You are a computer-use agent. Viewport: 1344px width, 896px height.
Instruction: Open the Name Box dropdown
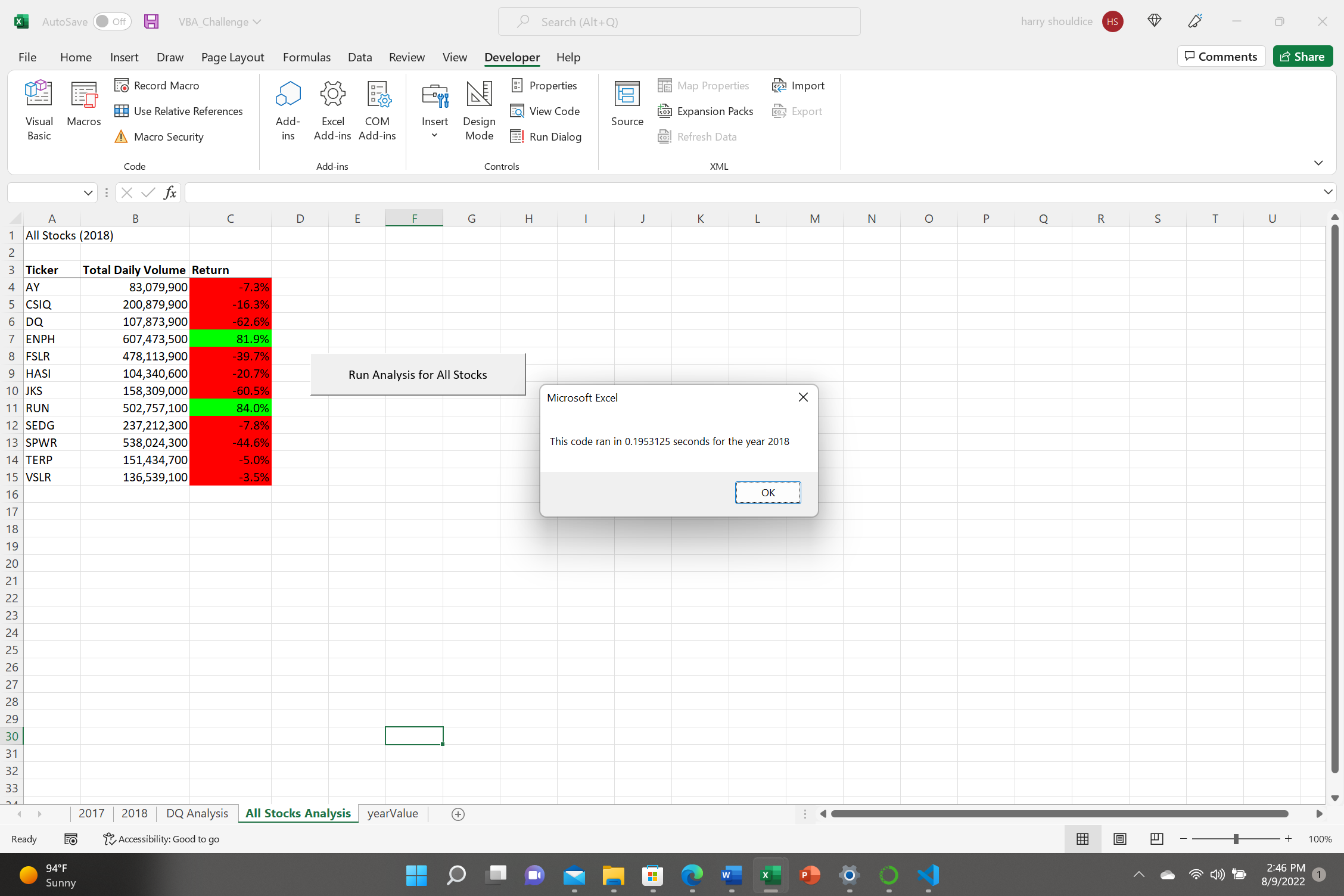pos(88,192)
